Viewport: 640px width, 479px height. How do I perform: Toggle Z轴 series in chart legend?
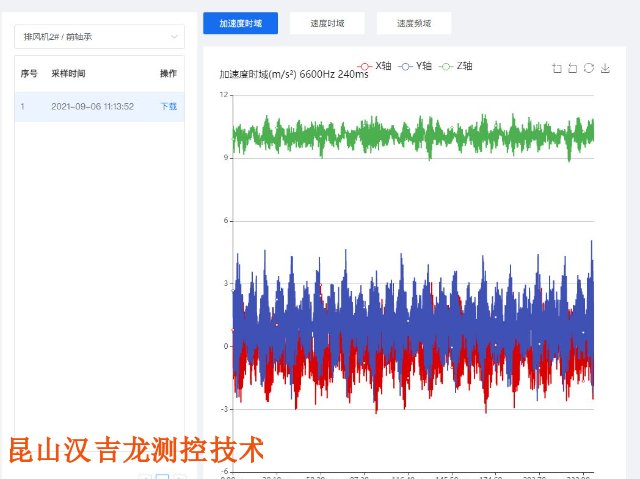457,66
